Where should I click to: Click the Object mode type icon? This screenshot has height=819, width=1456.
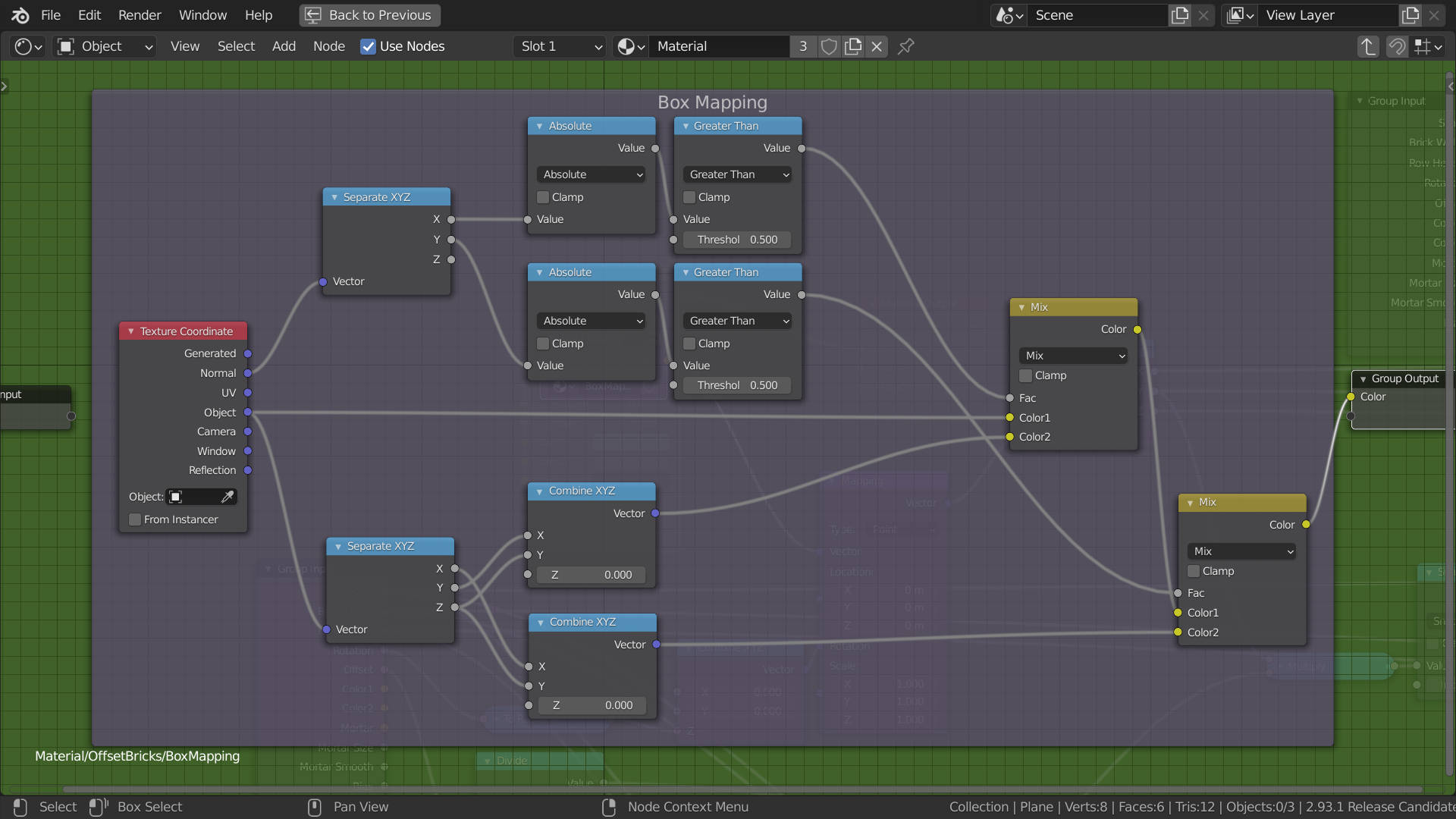66,46
